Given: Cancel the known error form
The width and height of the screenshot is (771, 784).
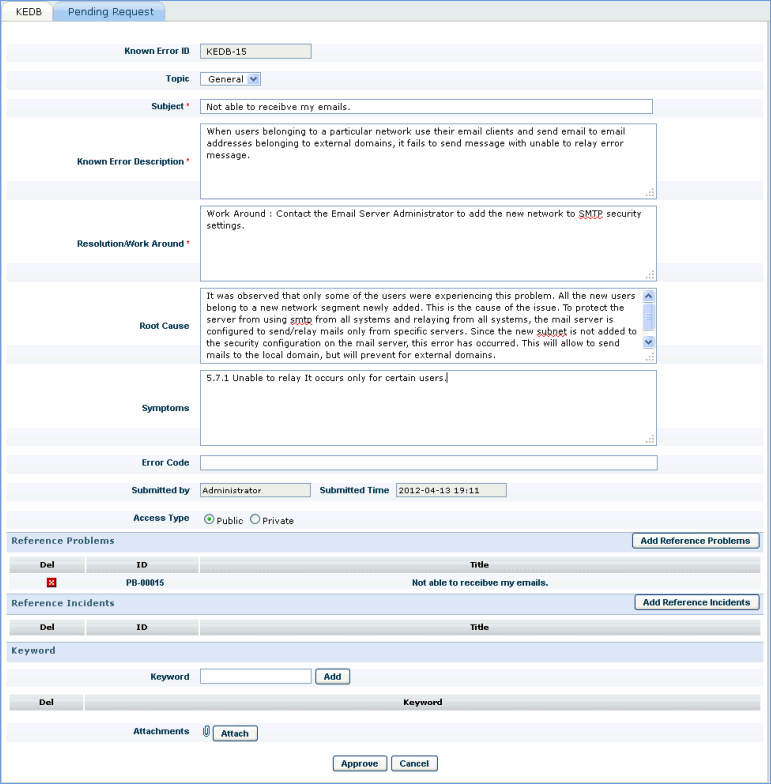Looking at the screenshot, I should (x=414, y=764).
